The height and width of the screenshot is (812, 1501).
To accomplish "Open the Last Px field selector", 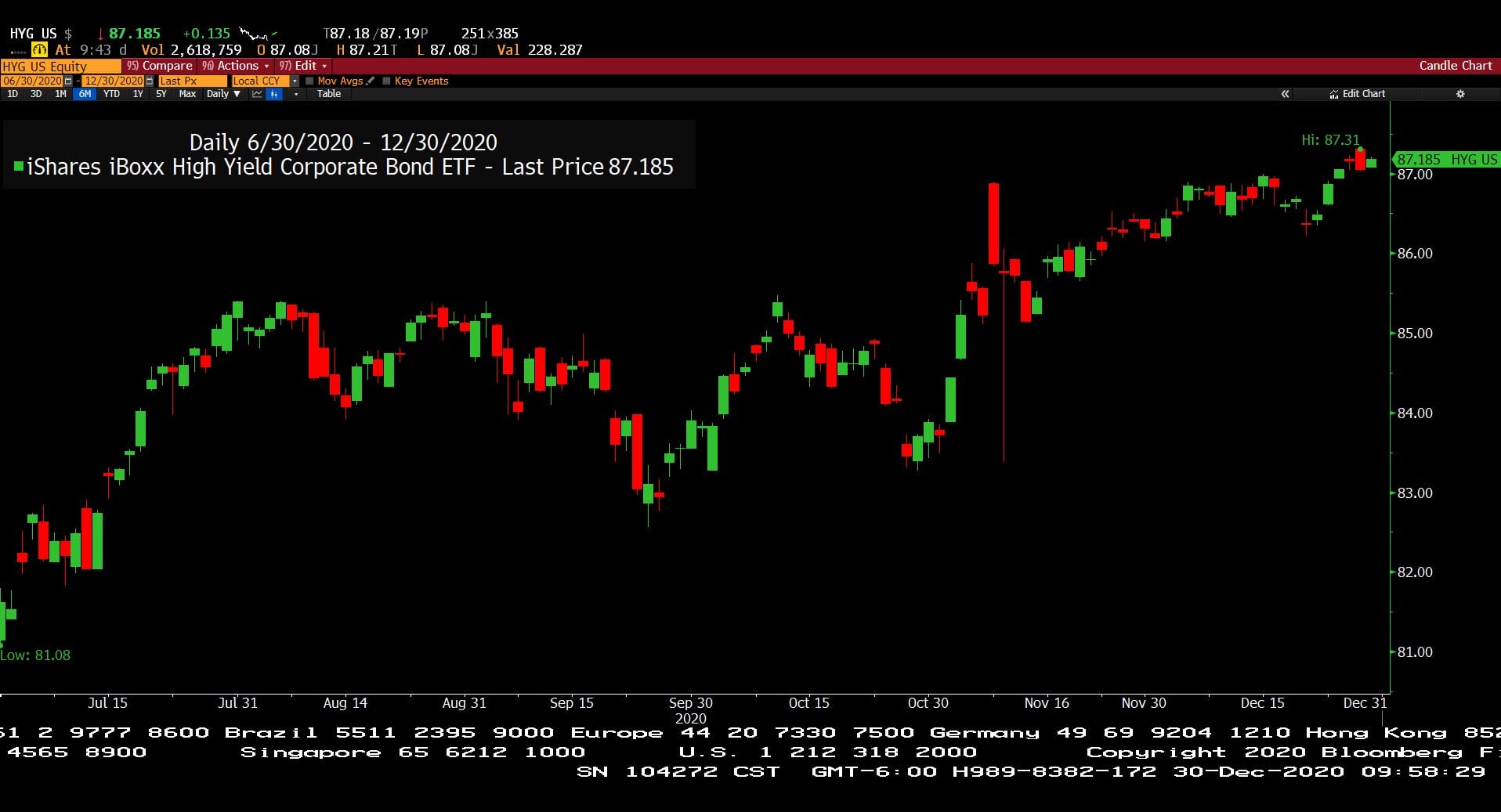I will click(x=193, y=81).
